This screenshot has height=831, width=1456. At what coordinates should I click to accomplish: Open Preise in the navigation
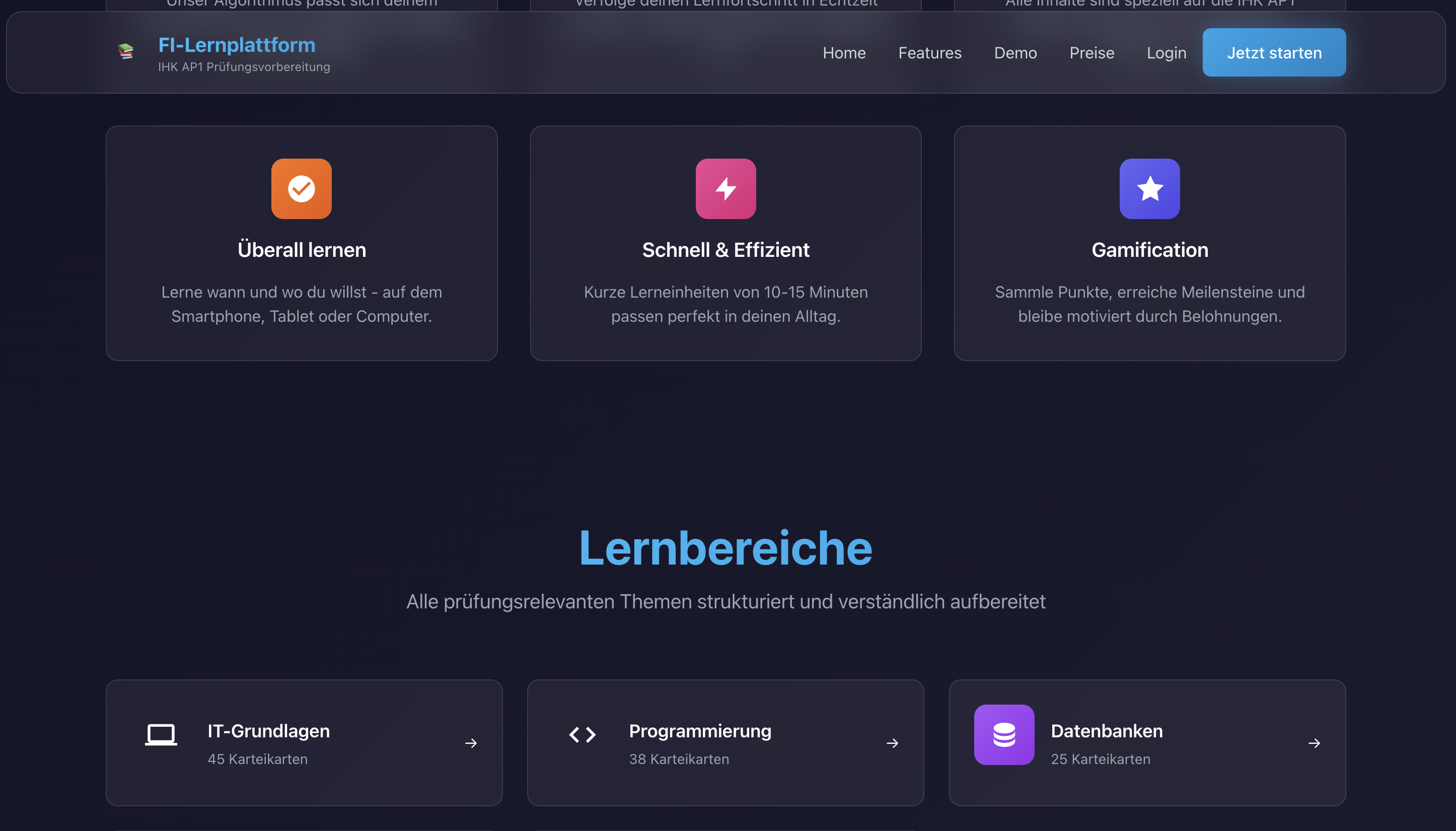pyautogui.click(x=1092, y=52)
